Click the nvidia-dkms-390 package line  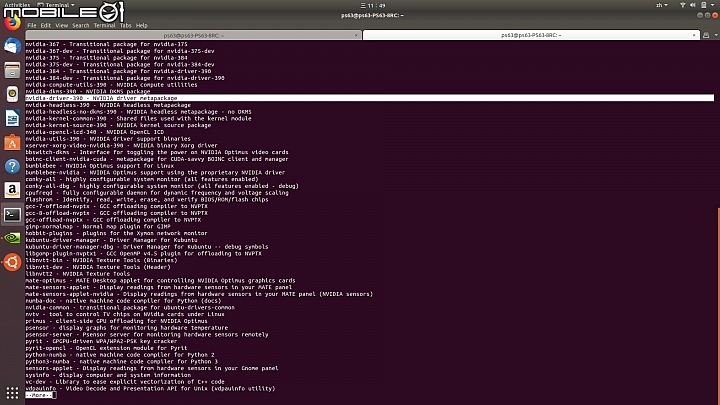tap(88, 91)
